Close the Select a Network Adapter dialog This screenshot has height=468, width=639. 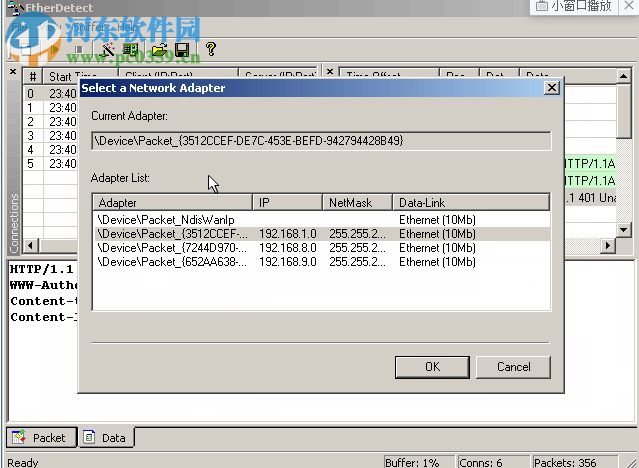click(552, 88)
